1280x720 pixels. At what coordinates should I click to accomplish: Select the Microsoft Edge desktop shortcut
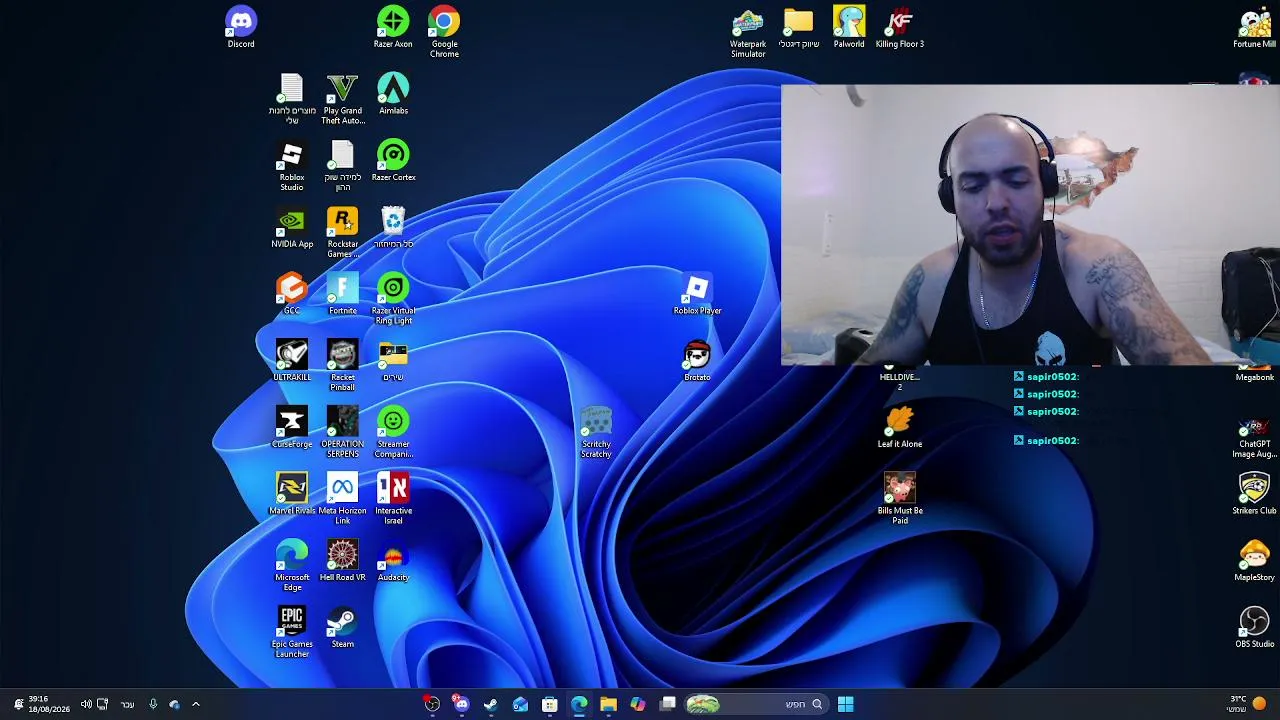coord(292,566)
